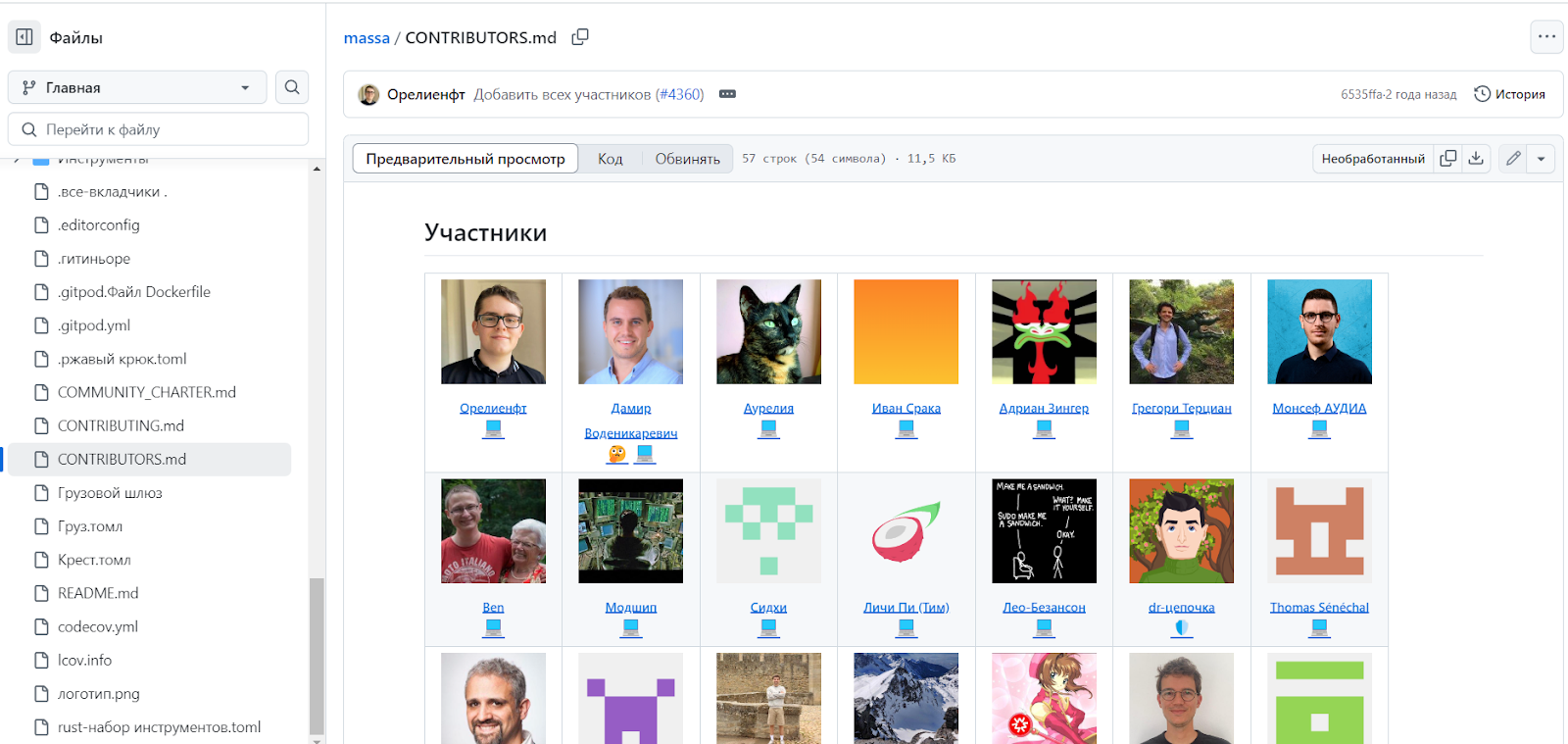Click the Перейти к файлу search field
1568x744 pixels.
pos(159,129)
